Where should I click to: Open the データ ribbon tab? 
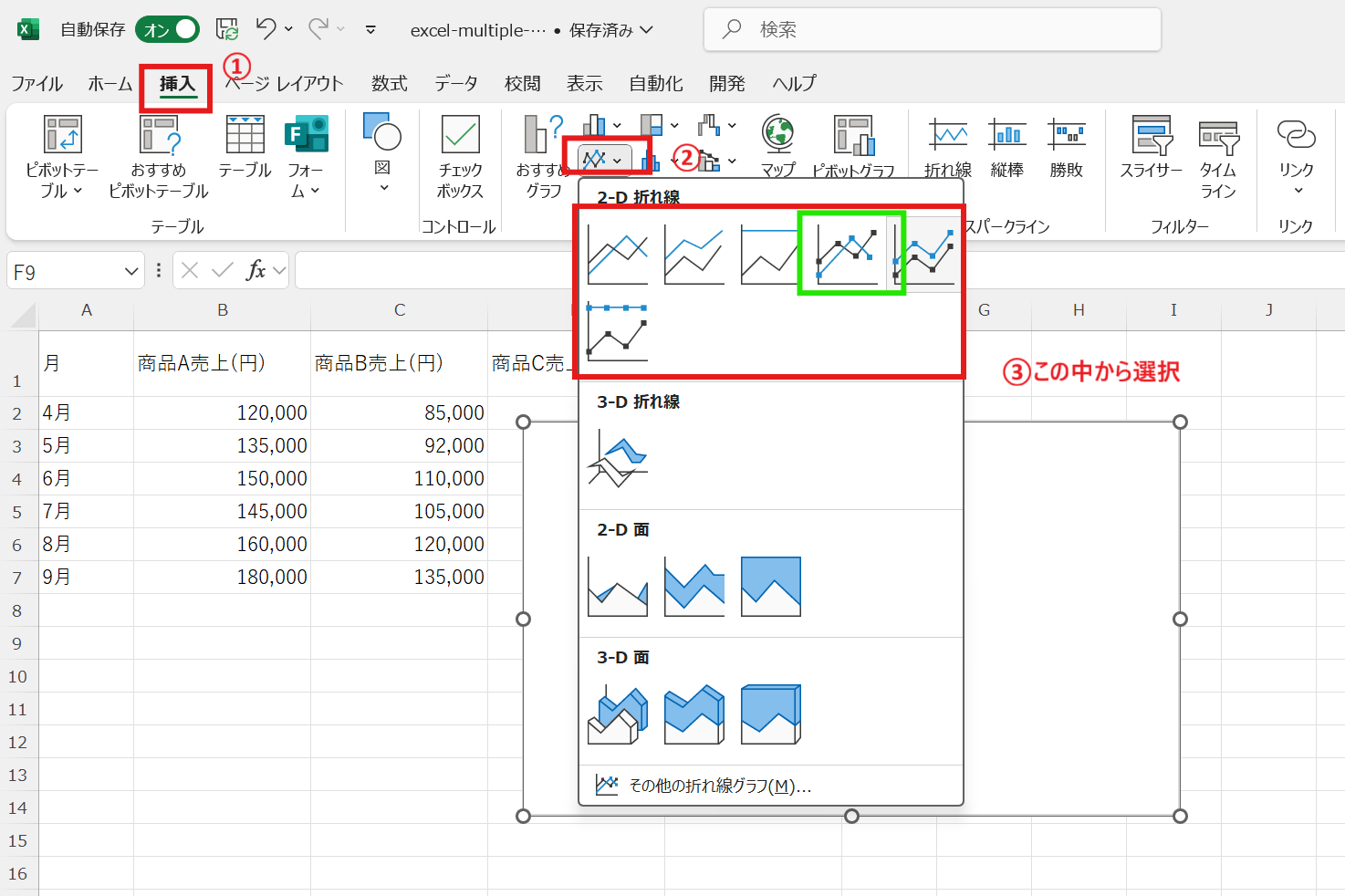(x=455, y=84)
